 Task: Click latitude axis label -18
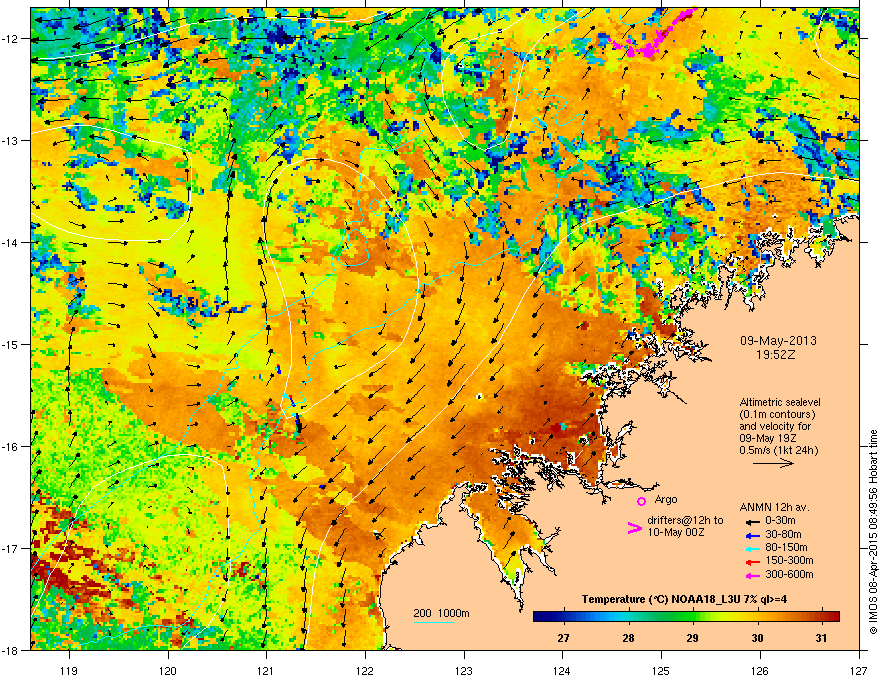[x=10, y=650]
